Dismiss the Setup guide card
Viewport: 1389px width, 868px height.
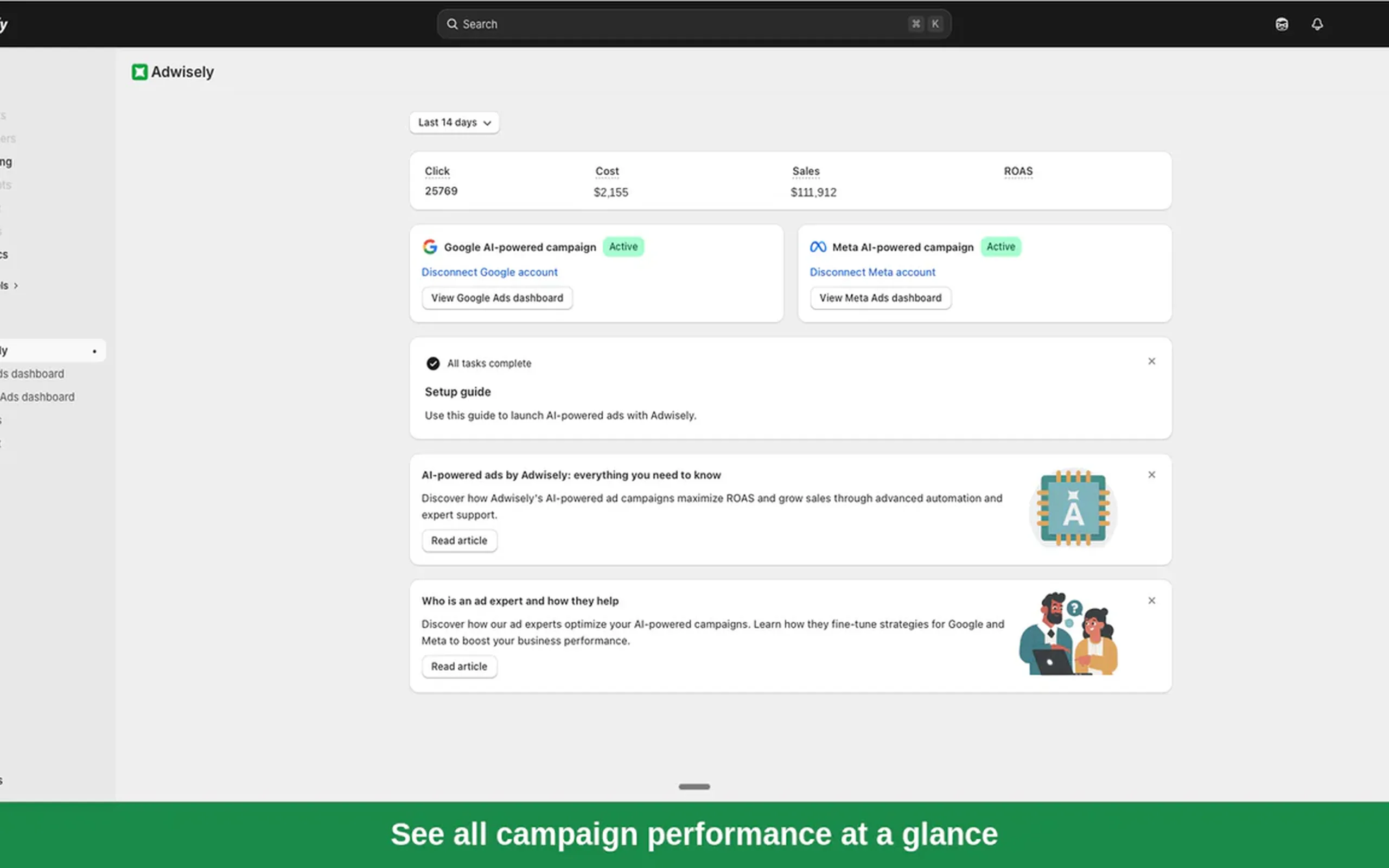tap(1151, 361)
